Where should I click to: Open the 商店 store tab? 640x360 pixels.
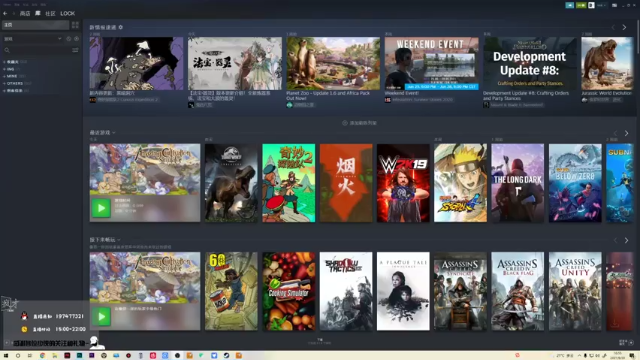[x=25, y=13]
